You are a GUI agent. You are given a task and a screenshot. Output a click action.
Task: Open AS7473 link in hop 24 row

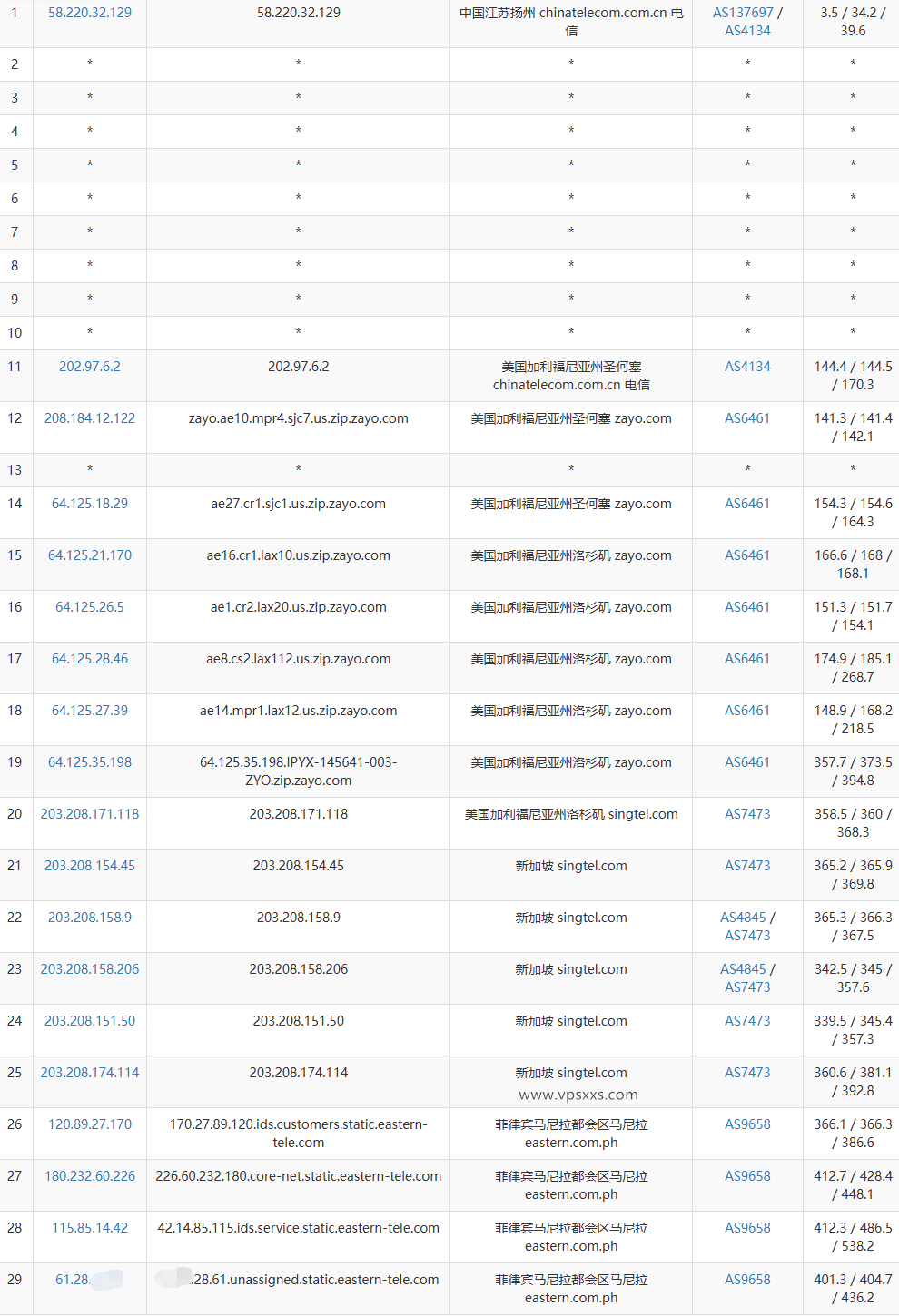(x=747, y=1021)
